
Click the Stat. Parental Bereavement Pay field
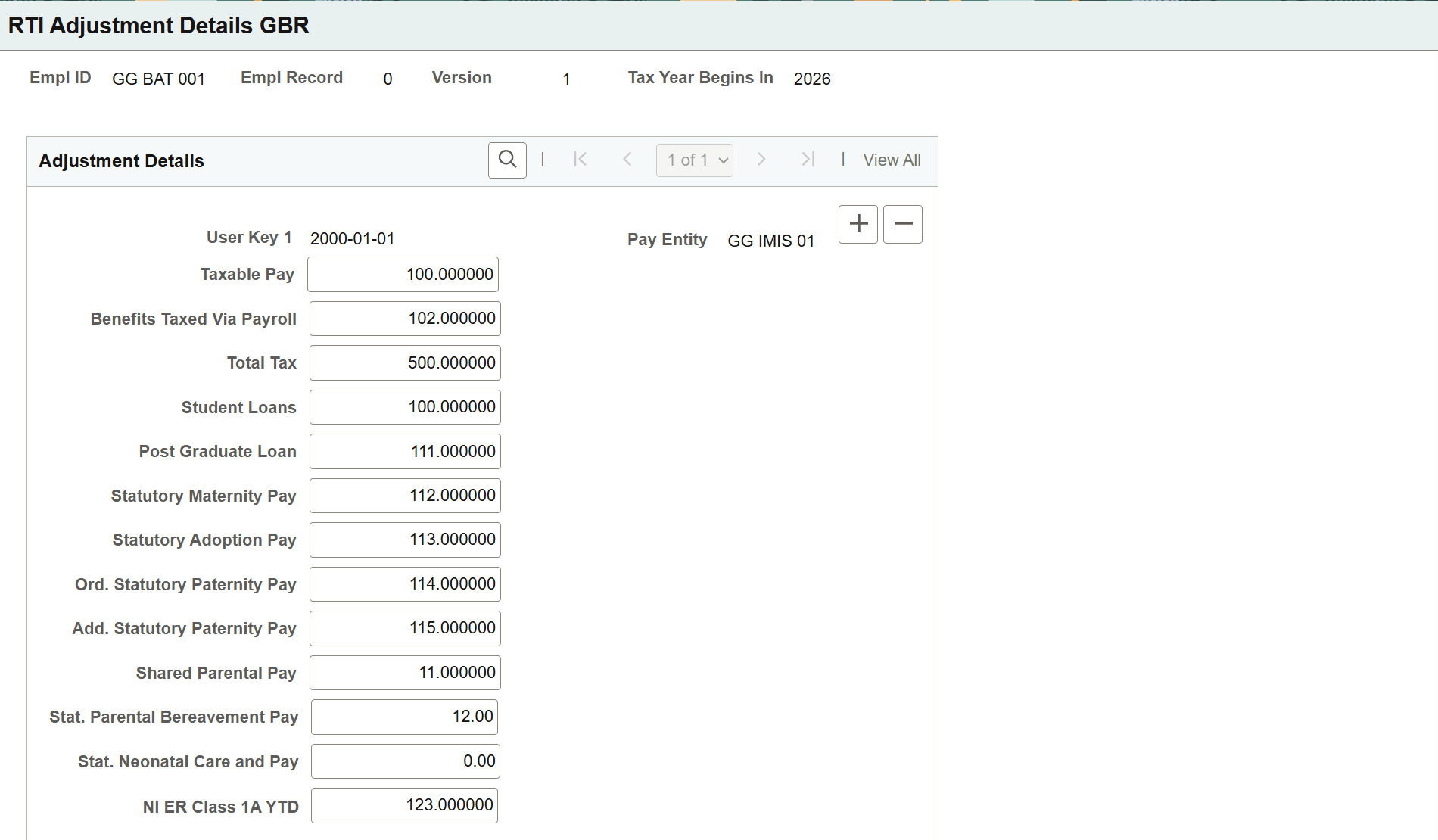(404, 717)
